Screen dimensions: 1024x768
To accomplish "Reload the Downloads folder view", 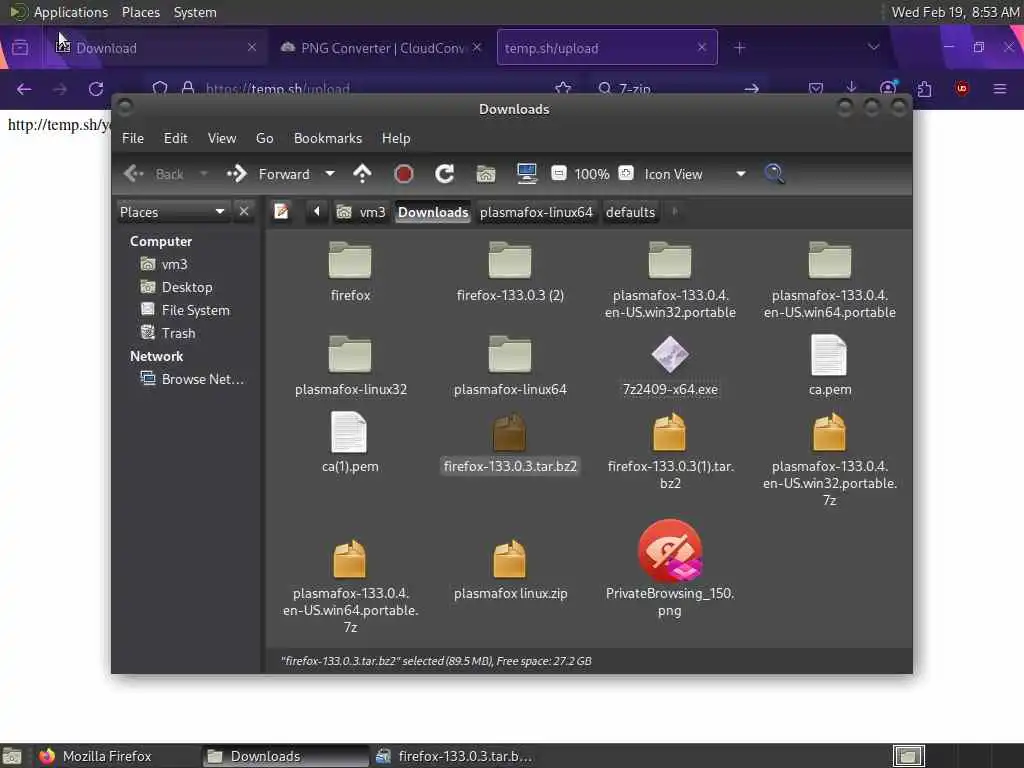I will 445,174.
